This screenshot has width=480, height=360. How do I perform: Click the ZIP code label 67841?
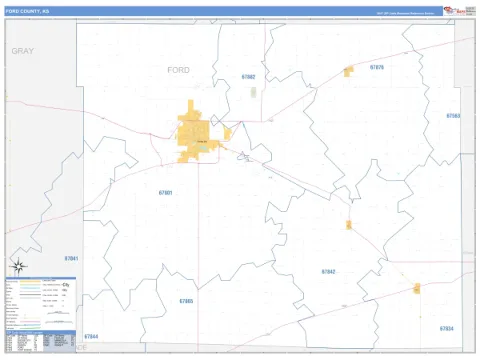(71, 258)
